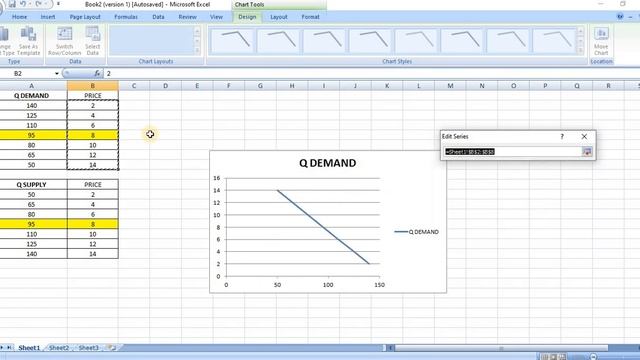Select column C header

pyautogui.click(x=134, y=86)
